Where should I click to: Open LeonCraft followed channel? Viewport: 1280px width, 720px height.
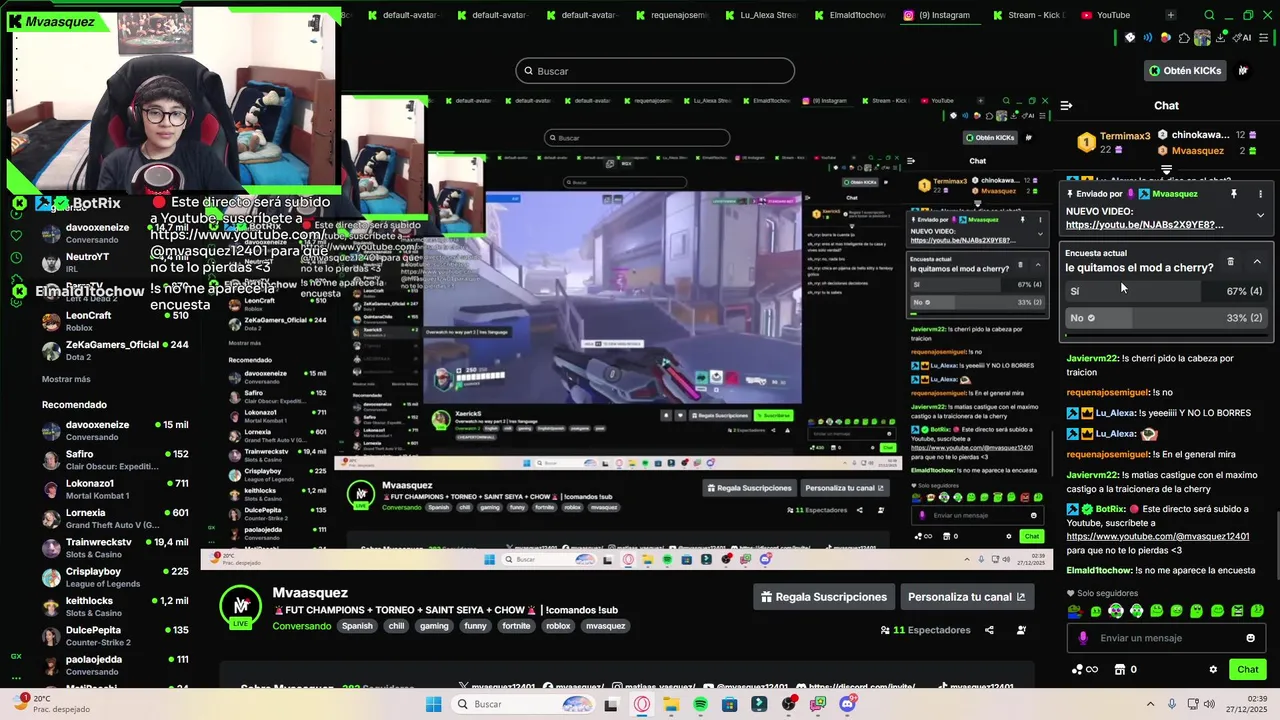coord(115,321)
